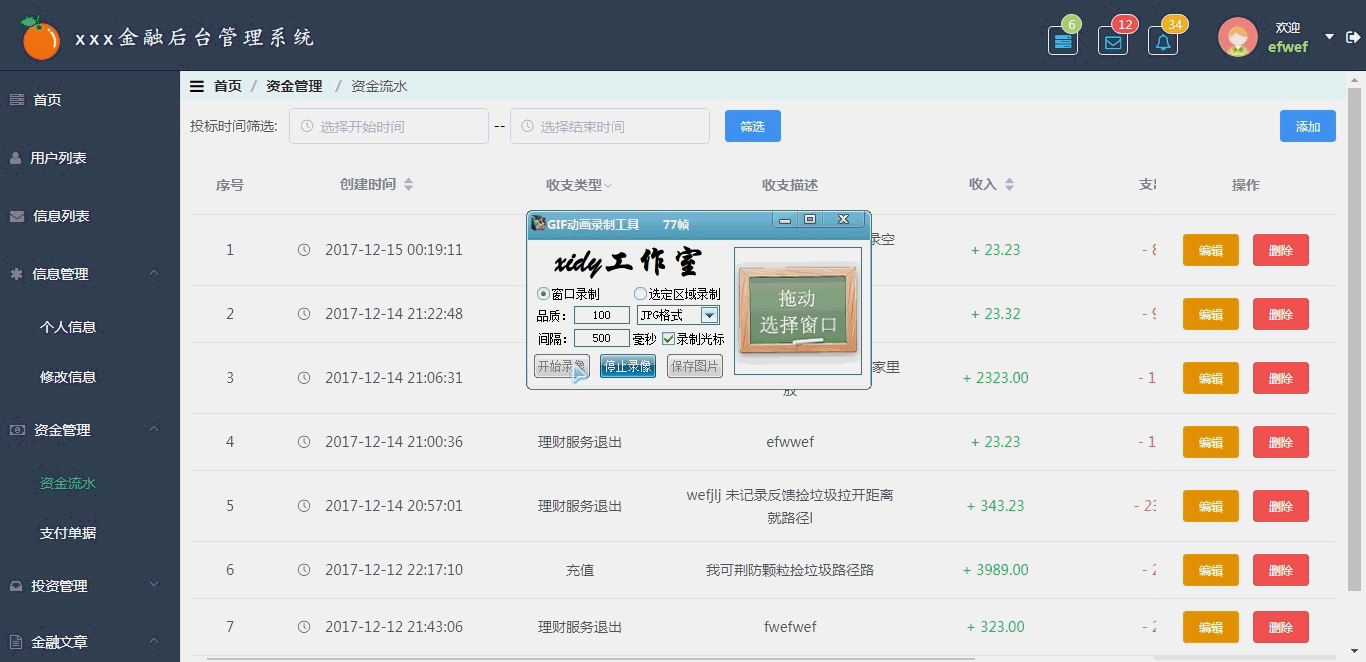Click the 选择结束时间 date field
Viewport: 1366px width, 662px height.
[610, 127]
